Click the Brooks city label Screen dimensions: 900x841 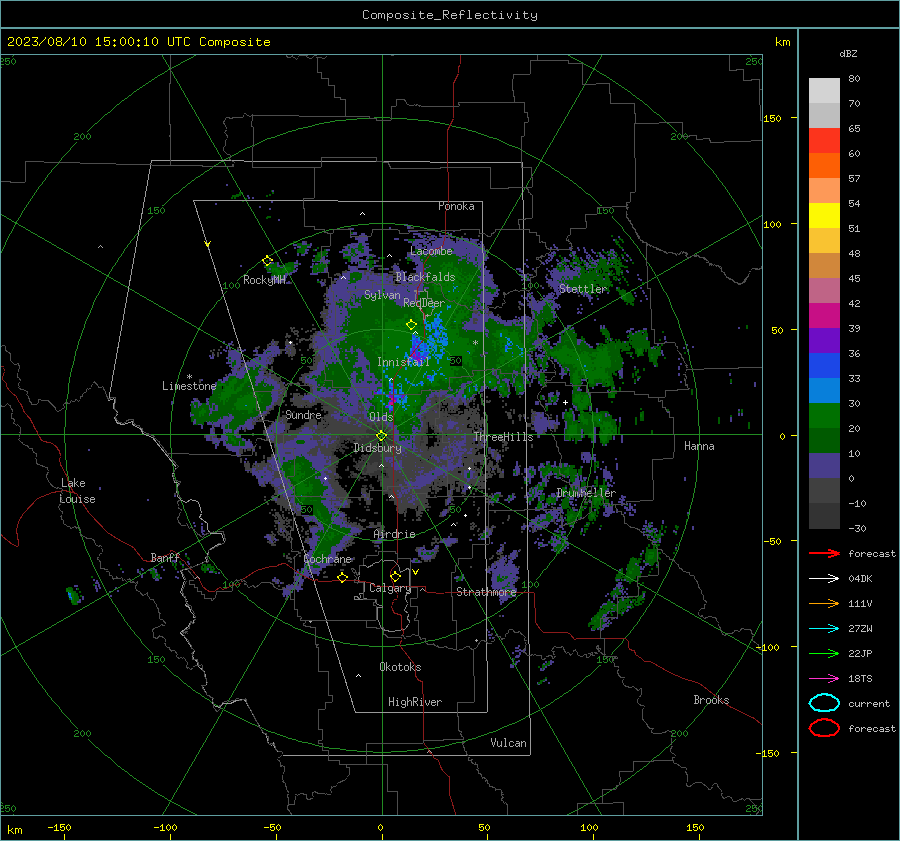[711, 700]
